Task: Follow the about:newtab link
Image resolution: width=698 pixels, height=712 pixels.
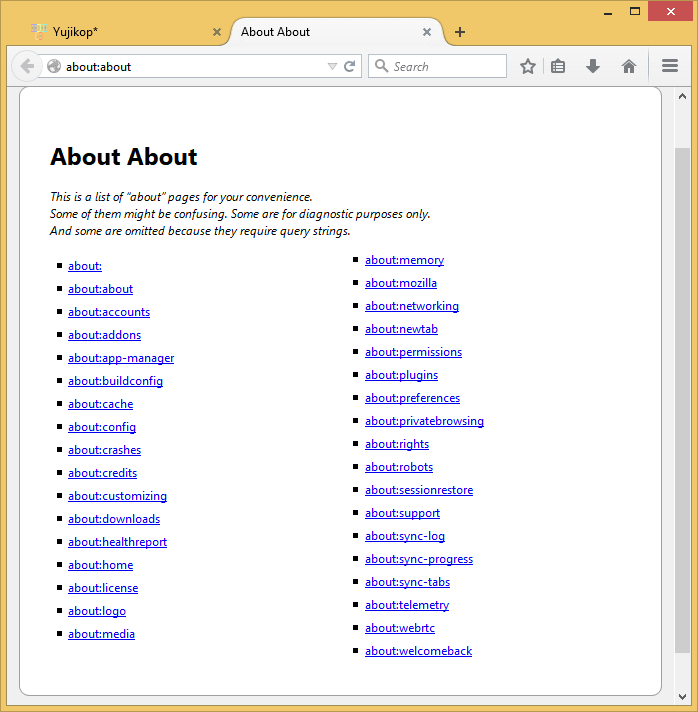Action: [x=401, y=329]
